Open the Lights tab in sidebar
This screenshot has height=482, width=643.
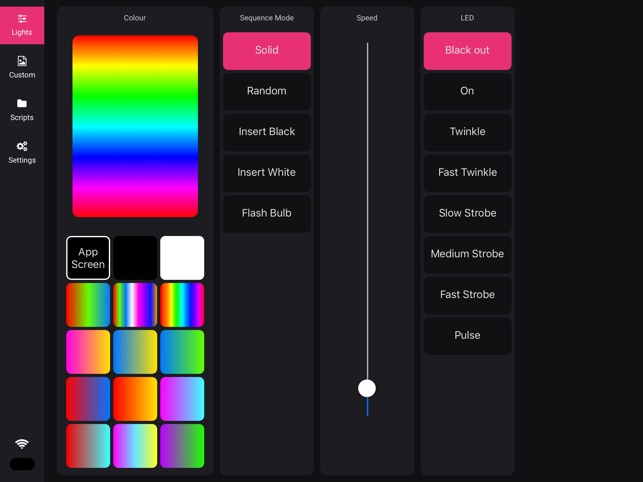[x=22, y=25]
